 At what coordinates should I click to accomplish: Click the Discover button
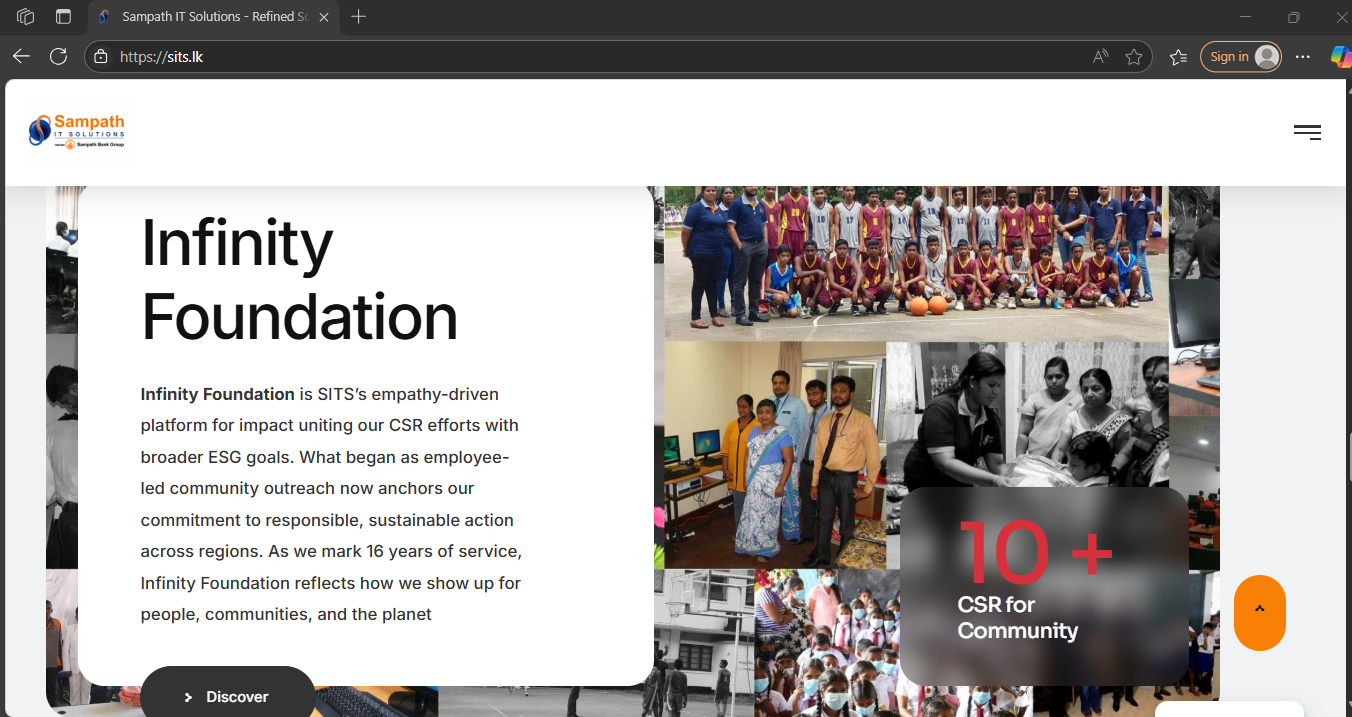(228, 694)
